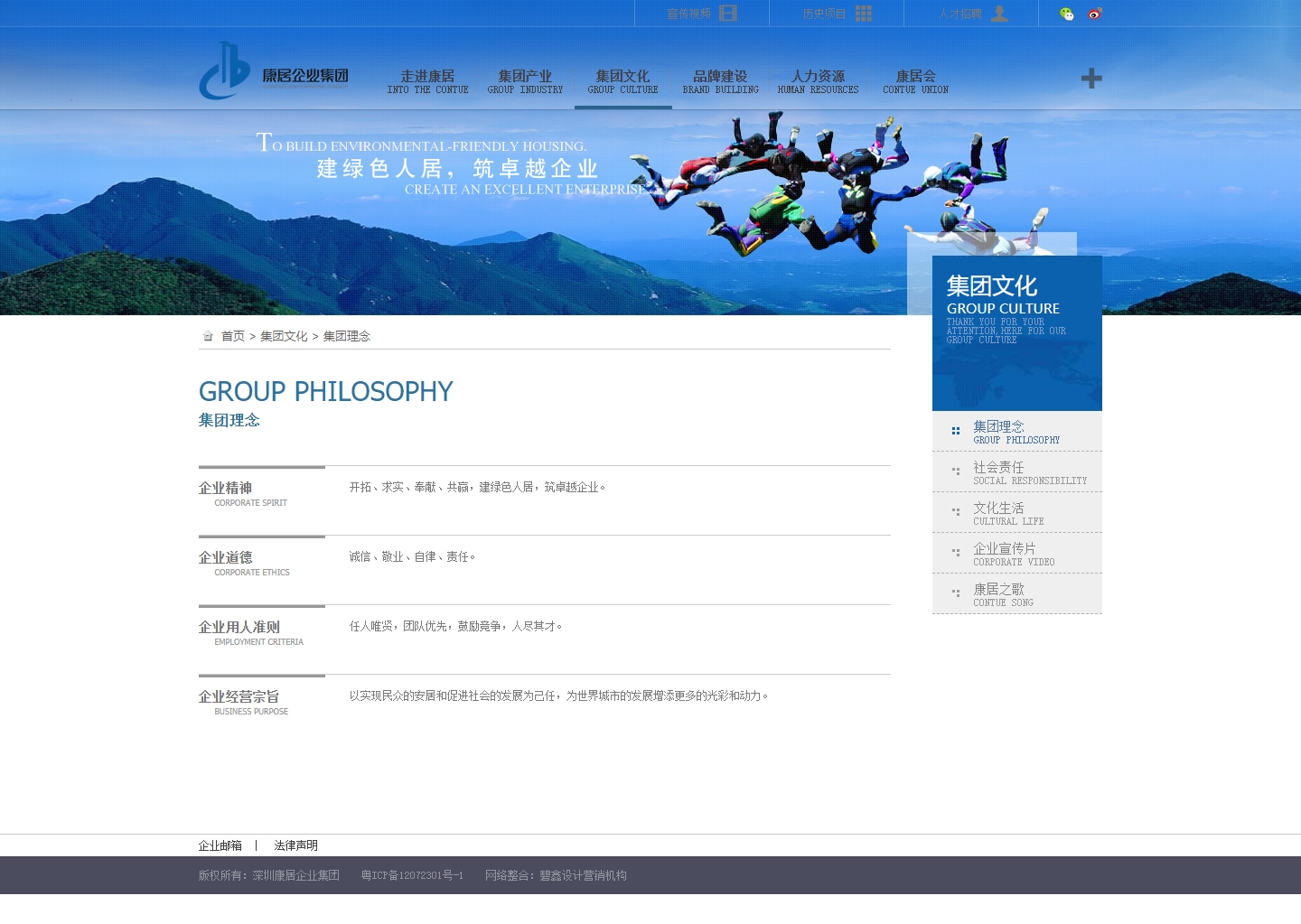Open the Weibo social icon

(1095, 14)
